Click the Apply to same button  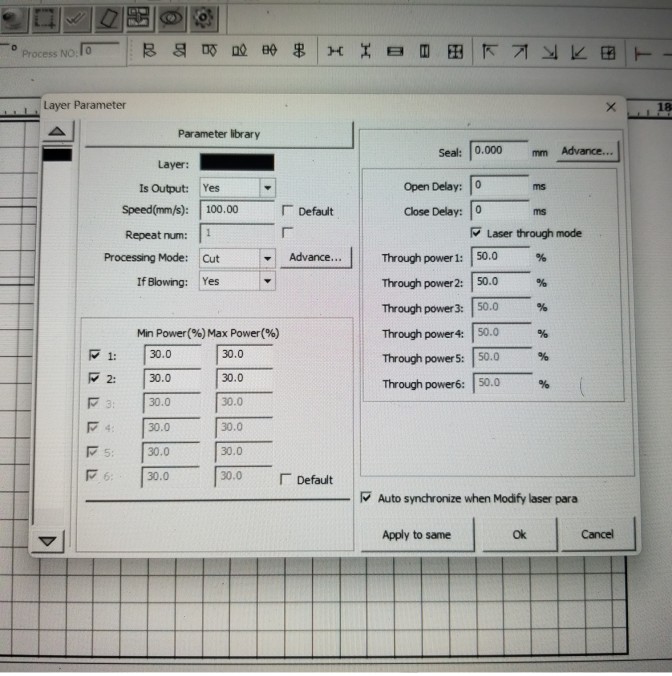point(416,535)
